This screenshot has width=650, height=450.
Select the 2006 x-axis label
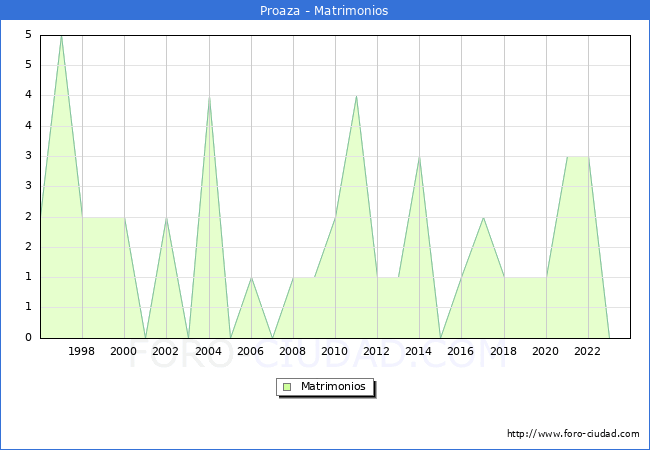[x=250, y=351]
